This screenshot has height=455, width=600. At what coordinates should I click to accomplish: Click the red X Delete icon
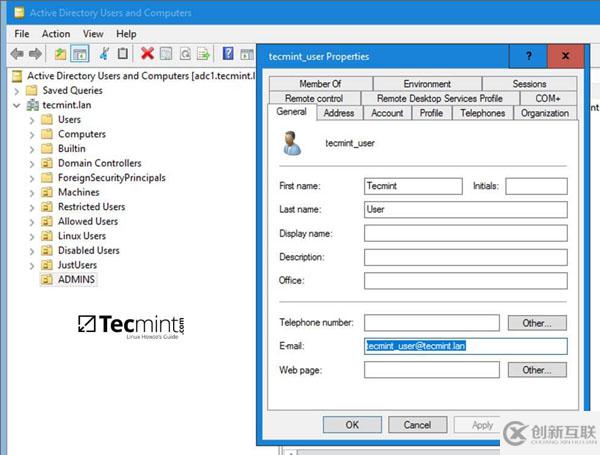coord(147,54)
